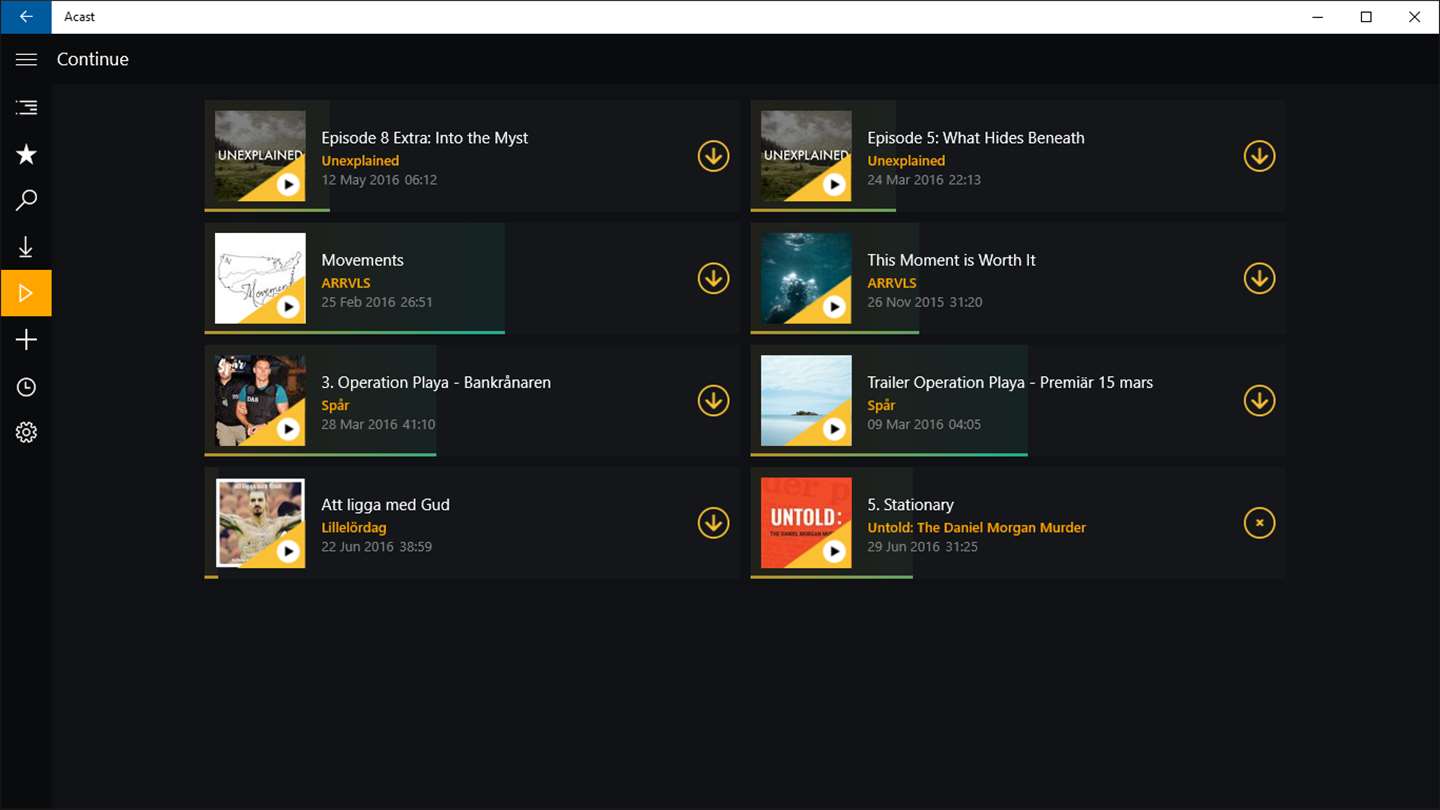1440x810 pixels.
Task: Open search from the sidebar magnifier
Action: 26,200
